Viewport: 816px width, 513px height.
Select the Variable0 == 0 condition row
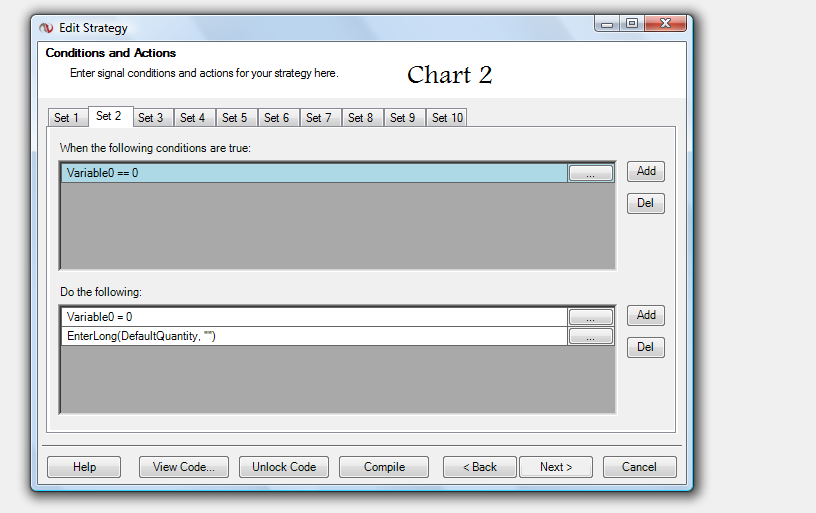tap(314, 173)
